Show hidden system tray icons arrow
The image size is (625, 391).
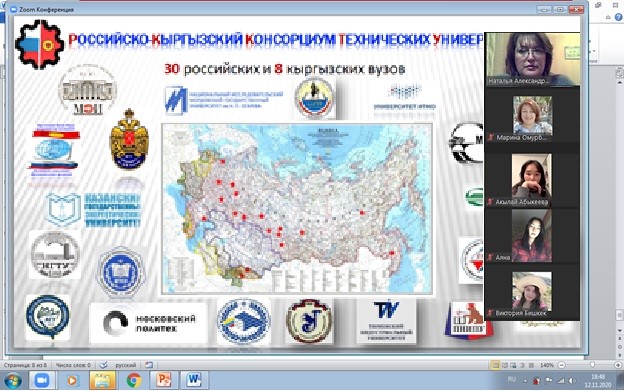(x=525, y=381)
